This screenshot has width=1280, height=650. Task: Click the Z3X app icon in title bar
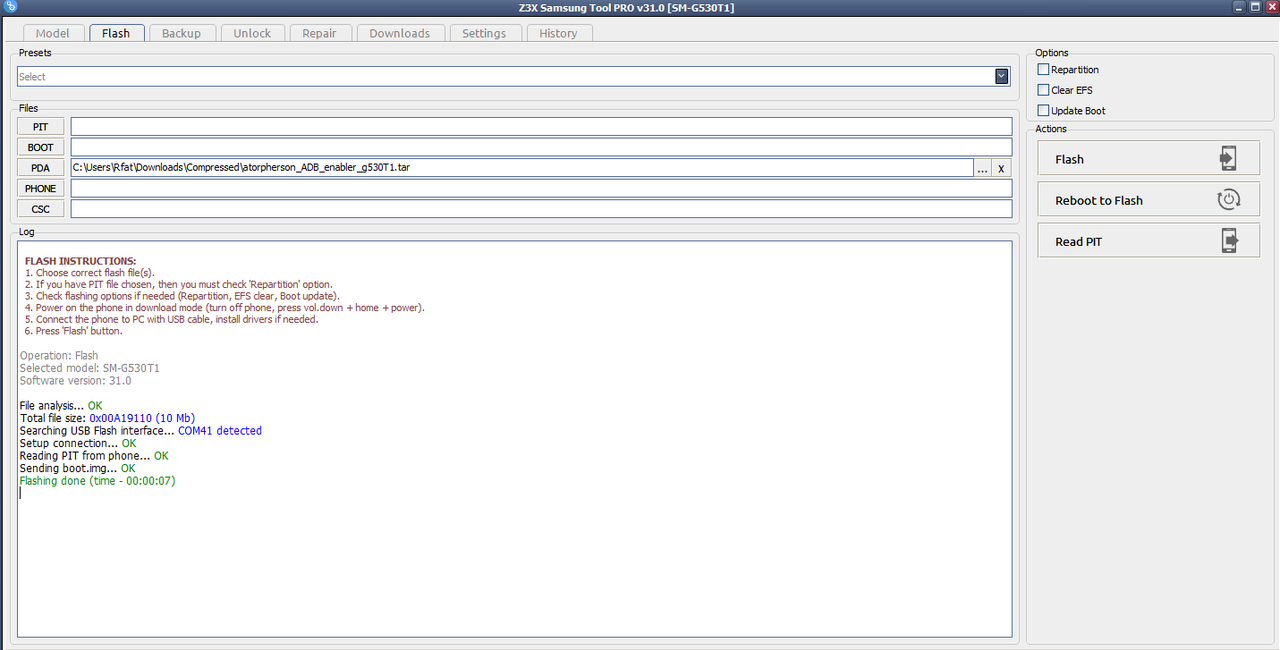coord(10,6)
